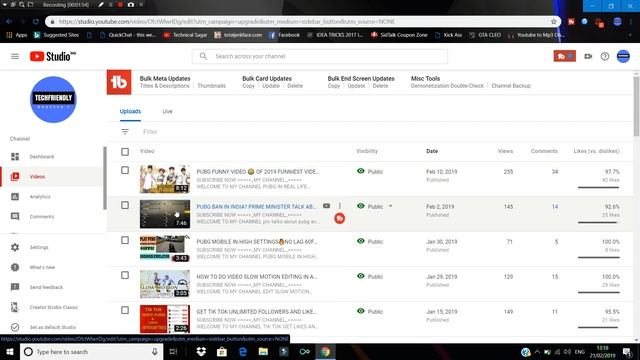Viewport: 640px width, 360px height.
Task: Click the Filter text field
Action: click(150, 132)
